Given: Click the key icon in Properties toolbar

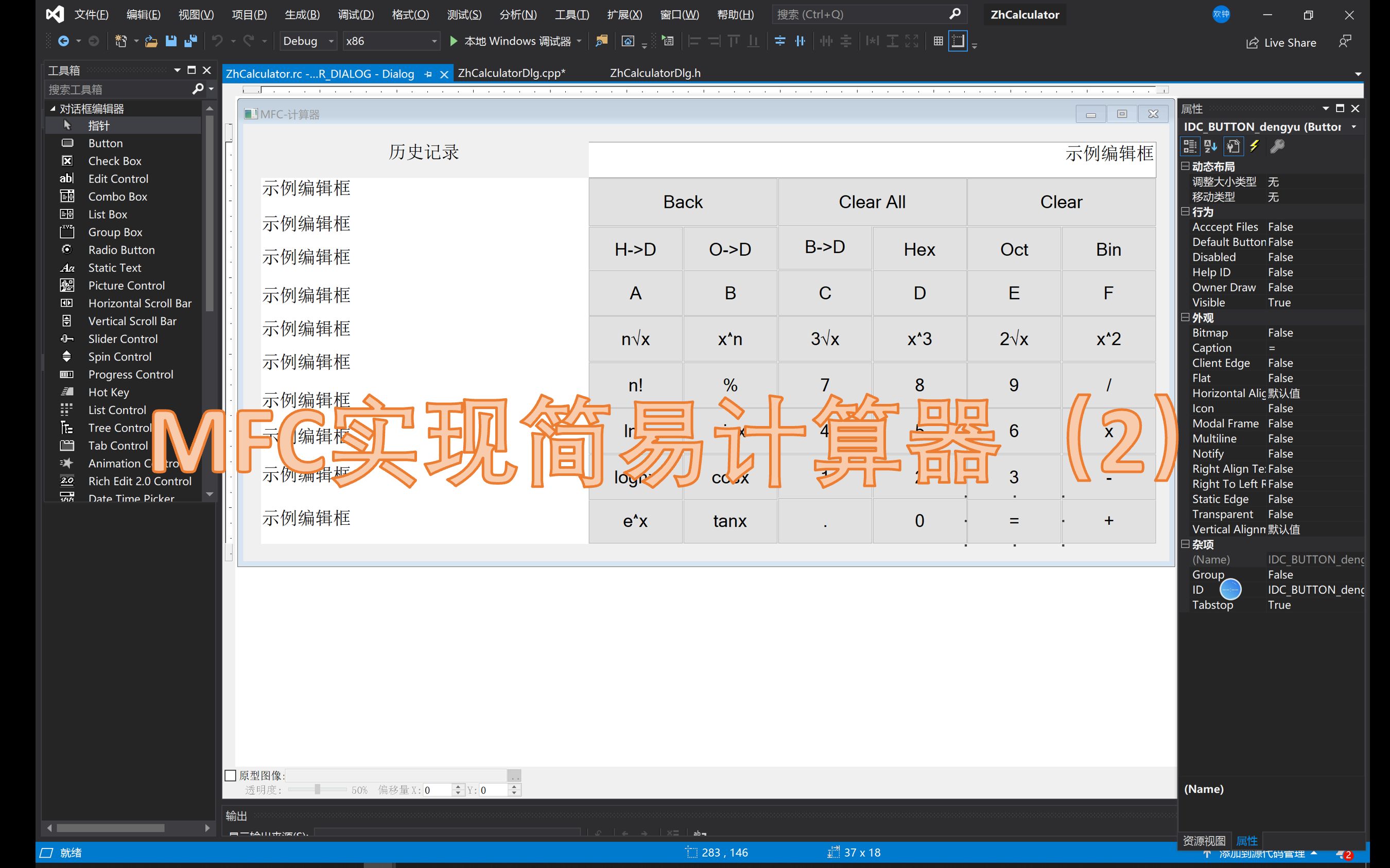Looking at the screenshot, I should 1277,147.
